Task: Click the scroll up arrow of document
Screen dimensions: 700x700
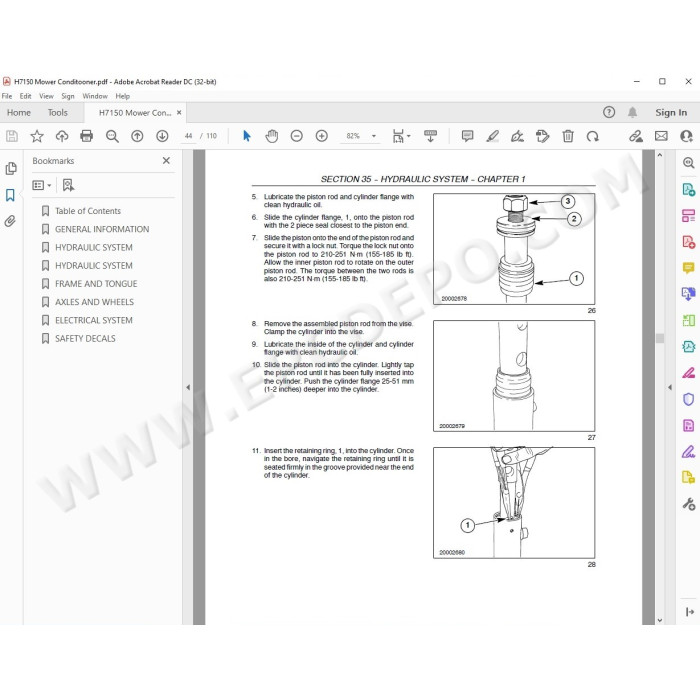Action: click(660, 155)
